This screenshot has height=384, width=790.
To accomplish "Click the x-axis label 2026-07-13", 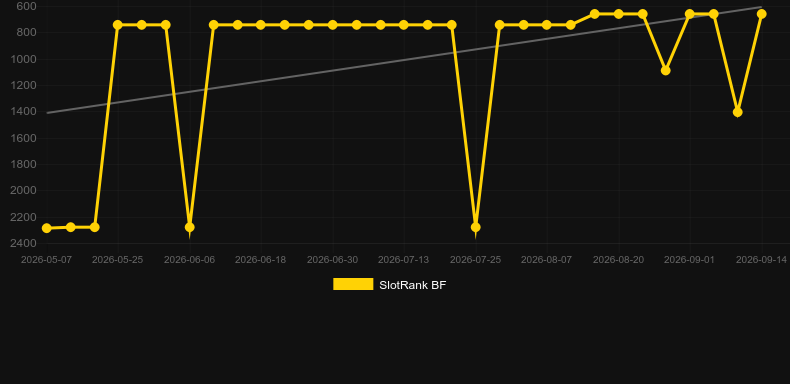I will coord(404,260).
